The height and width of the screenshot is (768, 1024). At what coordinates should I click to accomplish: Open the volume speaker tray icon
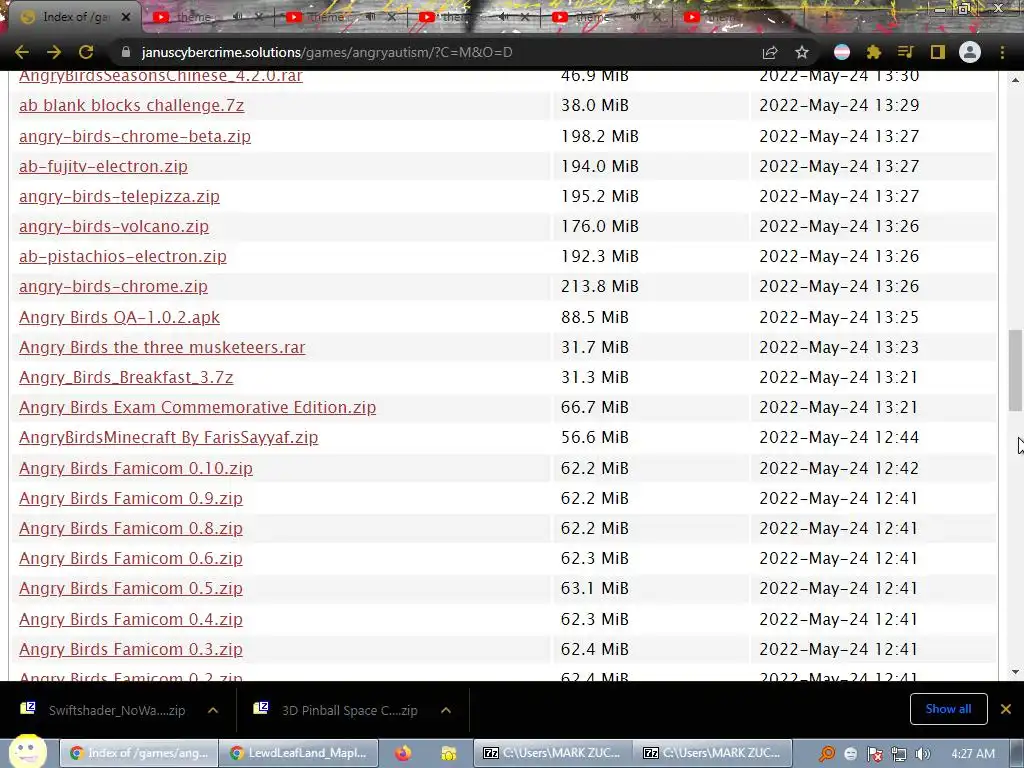coord(923,754)
